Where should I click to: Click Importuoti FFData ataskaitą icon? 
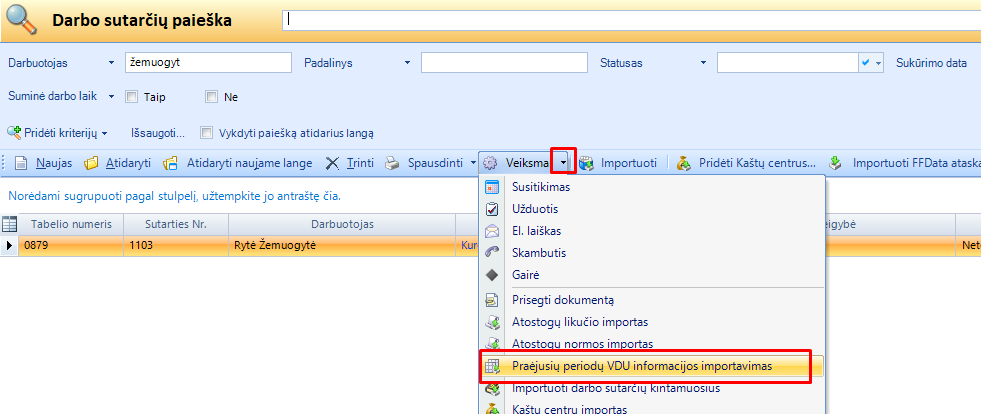[x=838, y=162]
